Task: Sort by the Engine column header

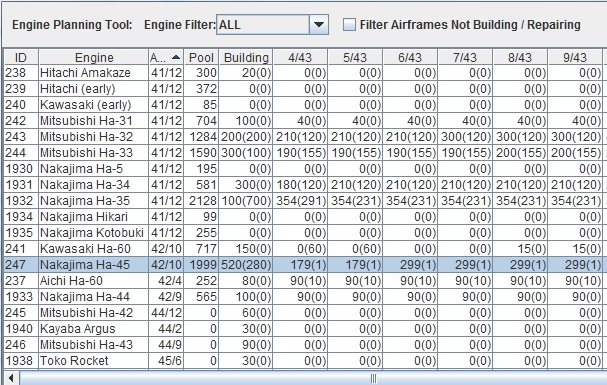Action: point(94,57)
